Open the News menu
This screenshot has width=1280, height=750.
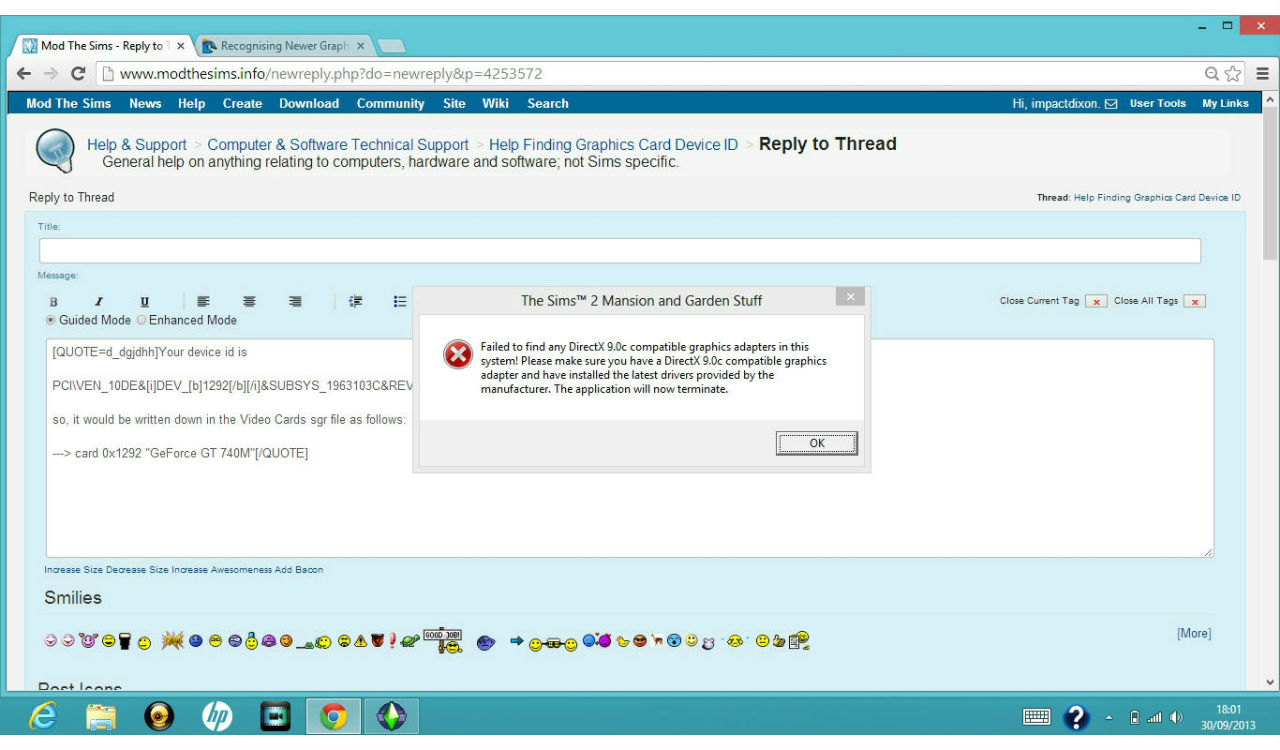pos(145,103)
